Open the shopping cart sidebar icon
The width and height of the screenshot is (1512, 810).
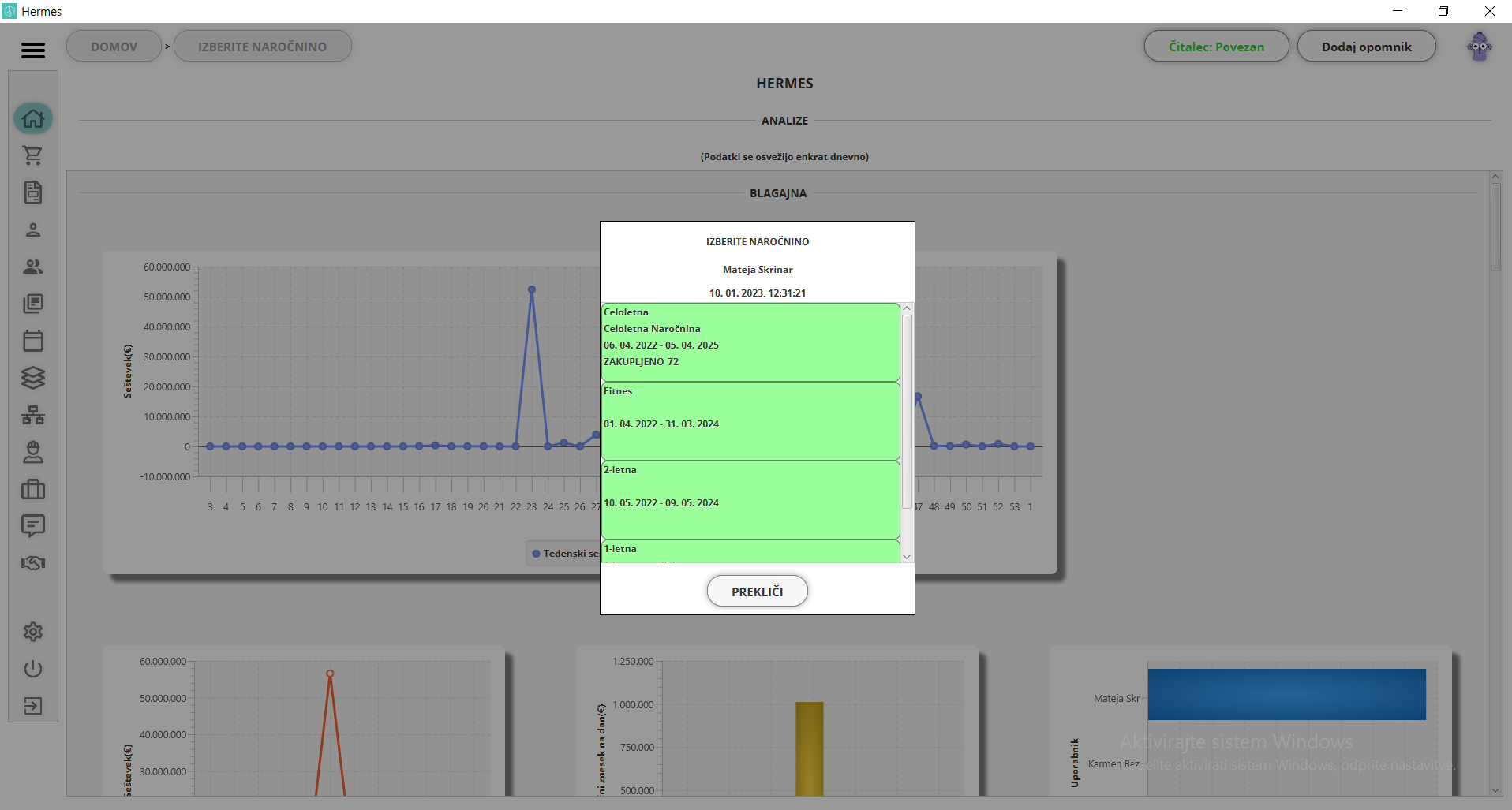(x=33, y=155)
